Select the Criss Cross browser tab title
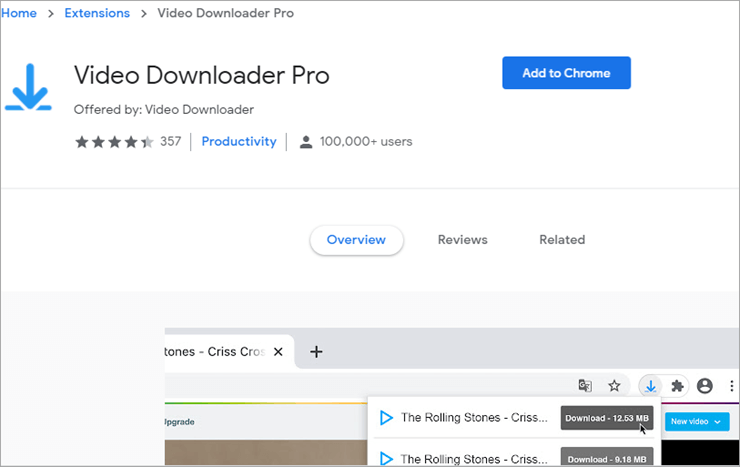 coord(216,351)
